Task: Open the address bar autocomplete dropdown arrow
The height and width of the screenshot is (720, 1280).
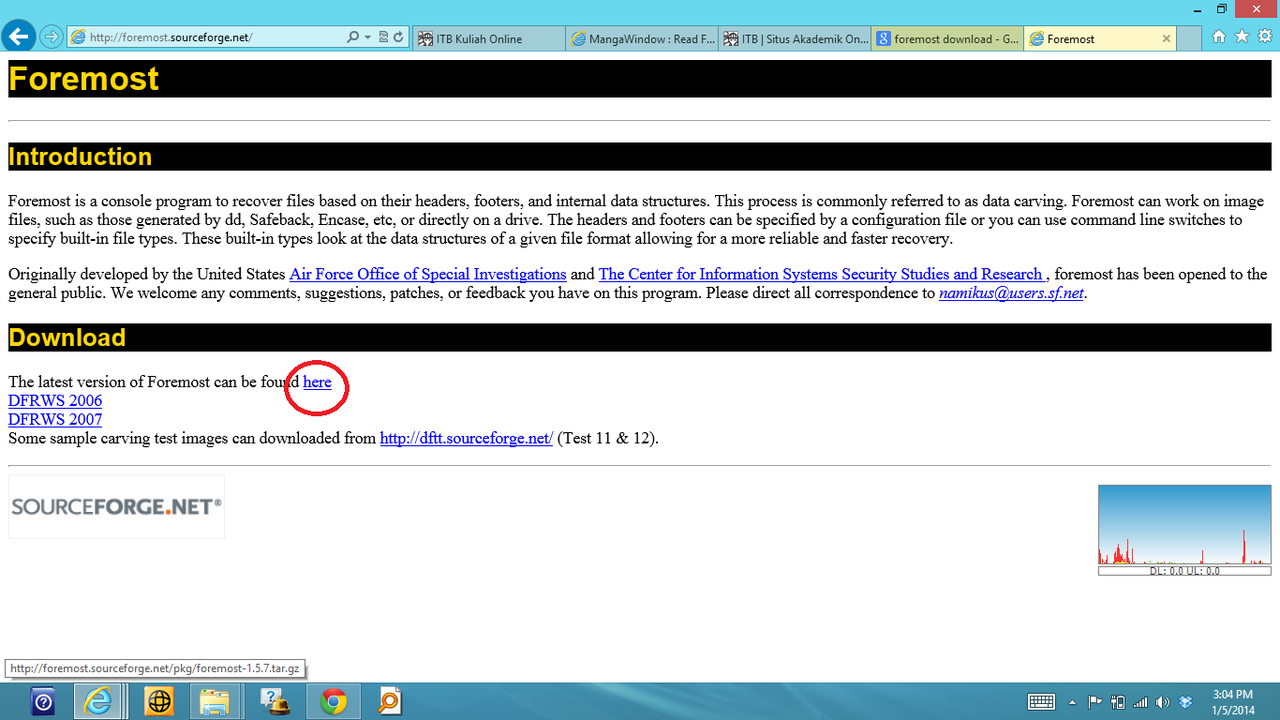Action: [x=368, y=38]
